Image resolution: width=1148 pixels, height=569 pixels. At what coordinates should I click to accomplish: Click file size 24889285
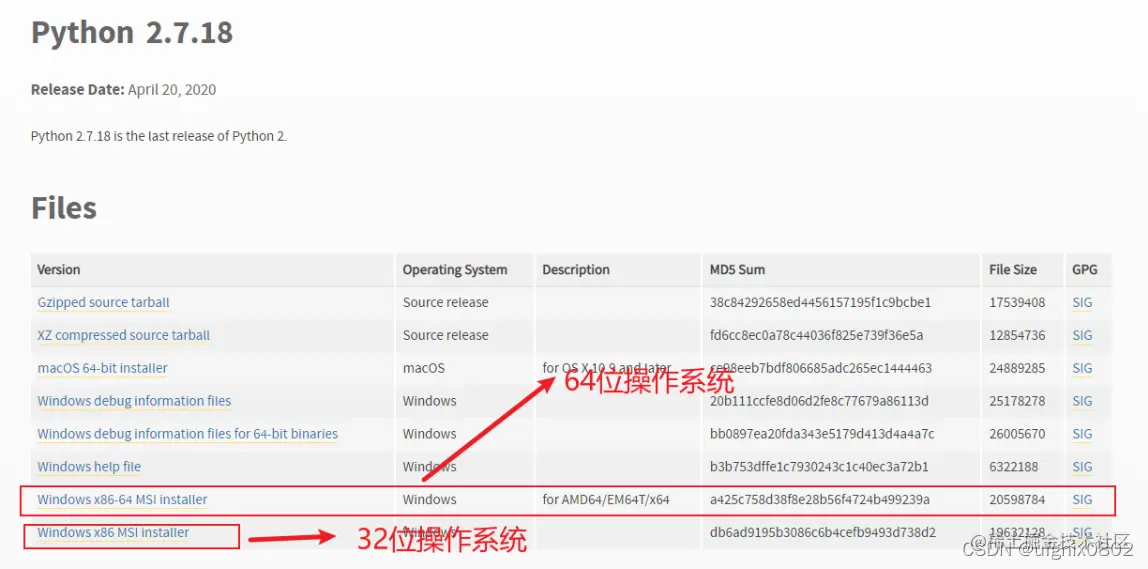[1017, 368]
